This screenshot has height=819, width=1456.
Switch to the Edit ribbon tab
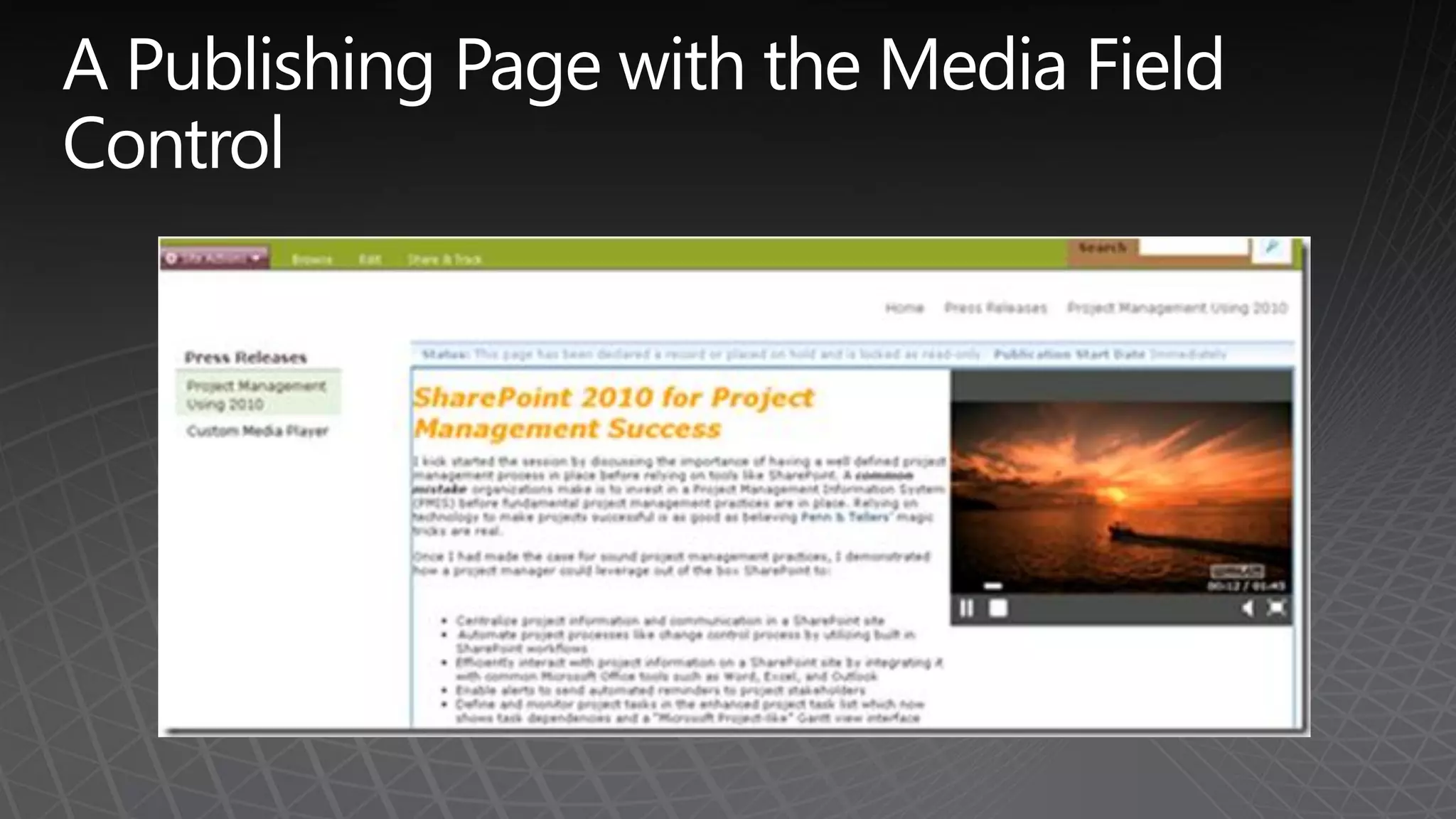tap(370, 259)
